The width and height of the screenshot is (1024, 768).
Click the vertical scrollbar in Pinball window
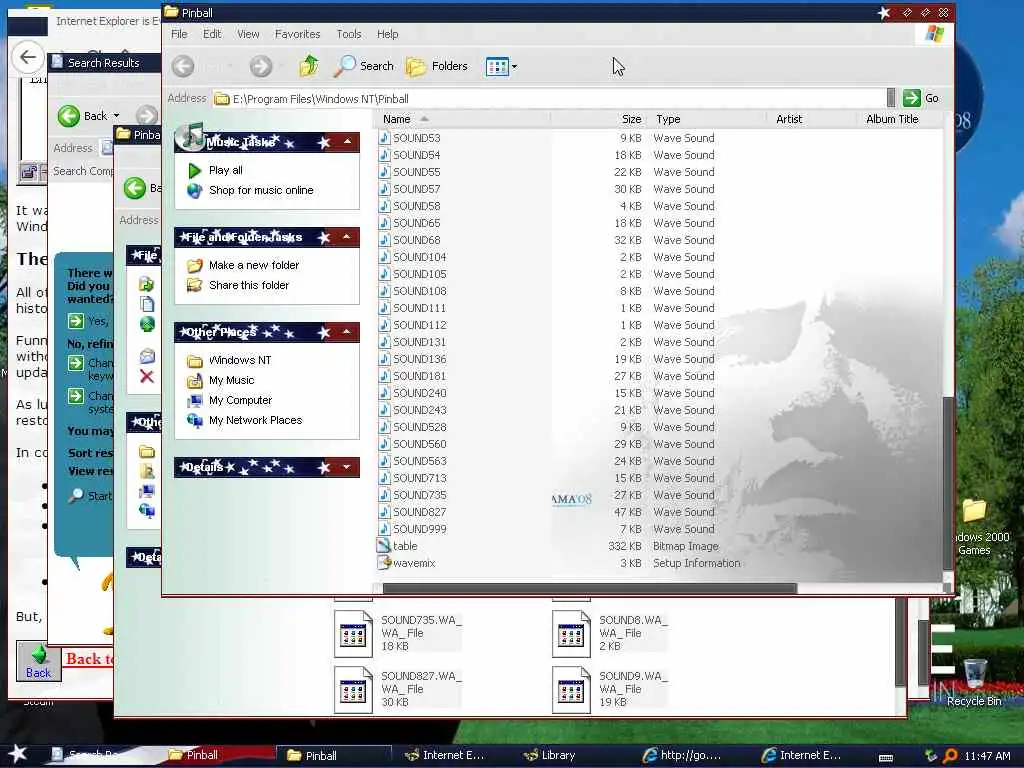[948, 483]
